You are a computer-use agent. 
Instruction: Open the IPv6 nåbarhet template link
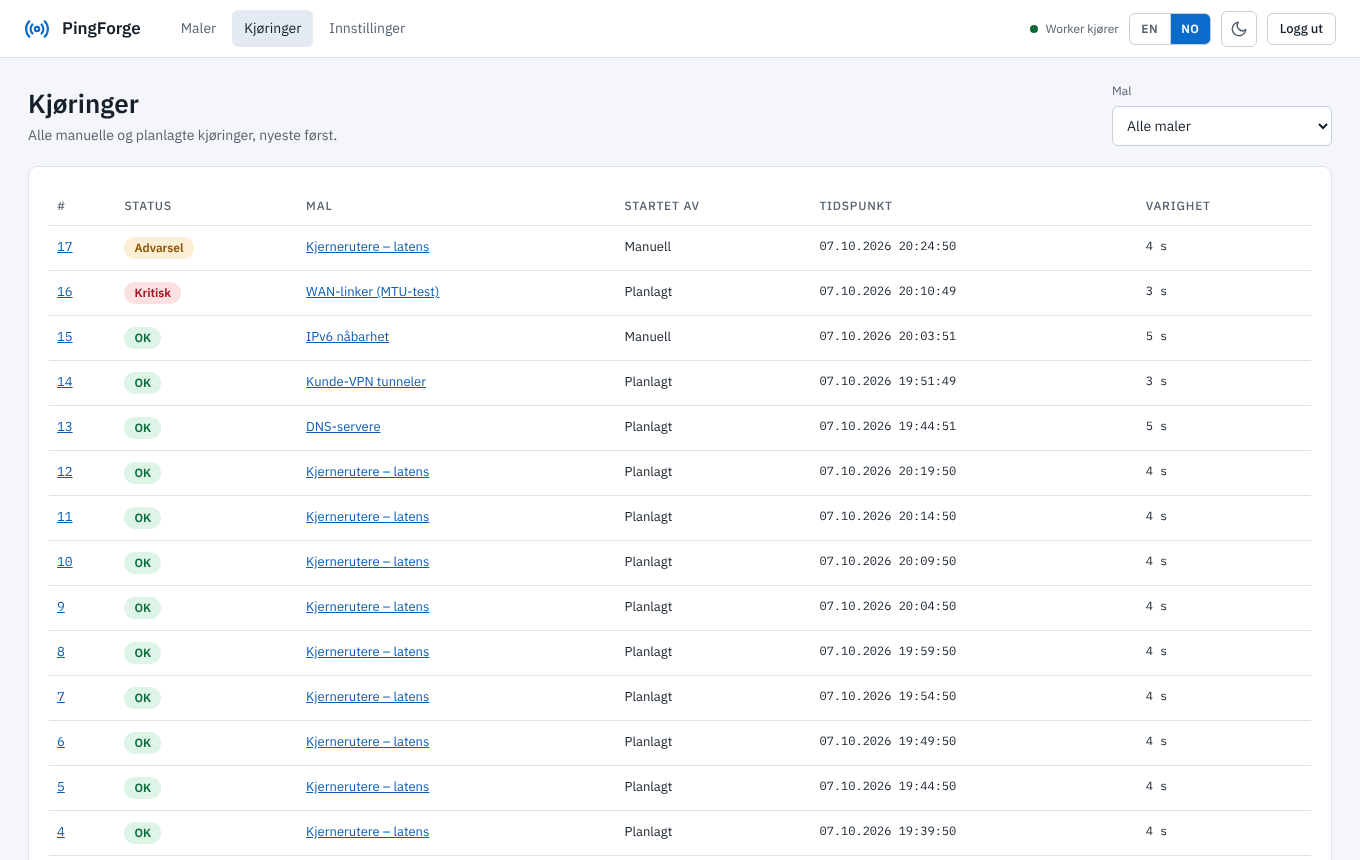click(x=347, y=337)
